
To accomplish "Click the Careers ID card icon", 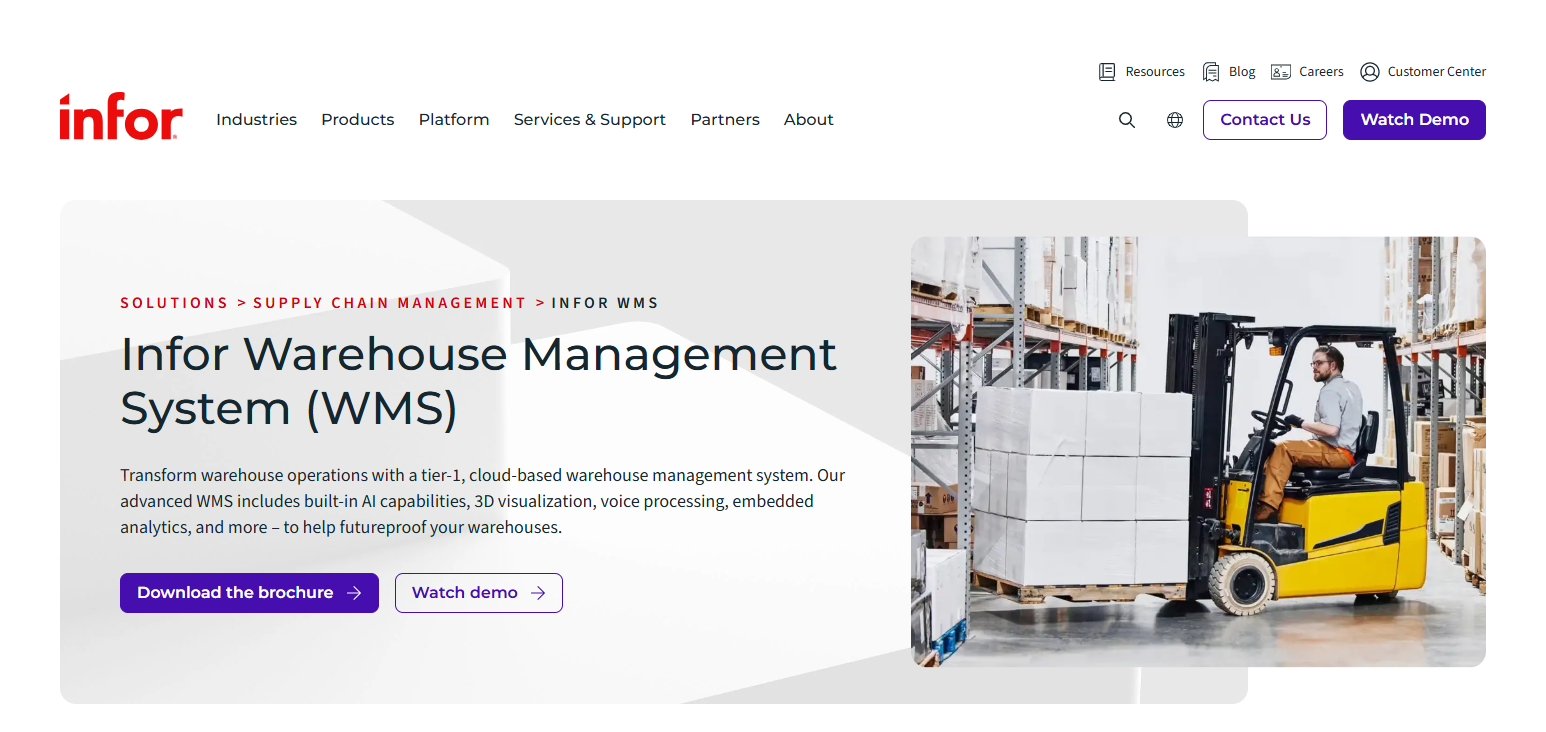I will (x=1281, y=72).
